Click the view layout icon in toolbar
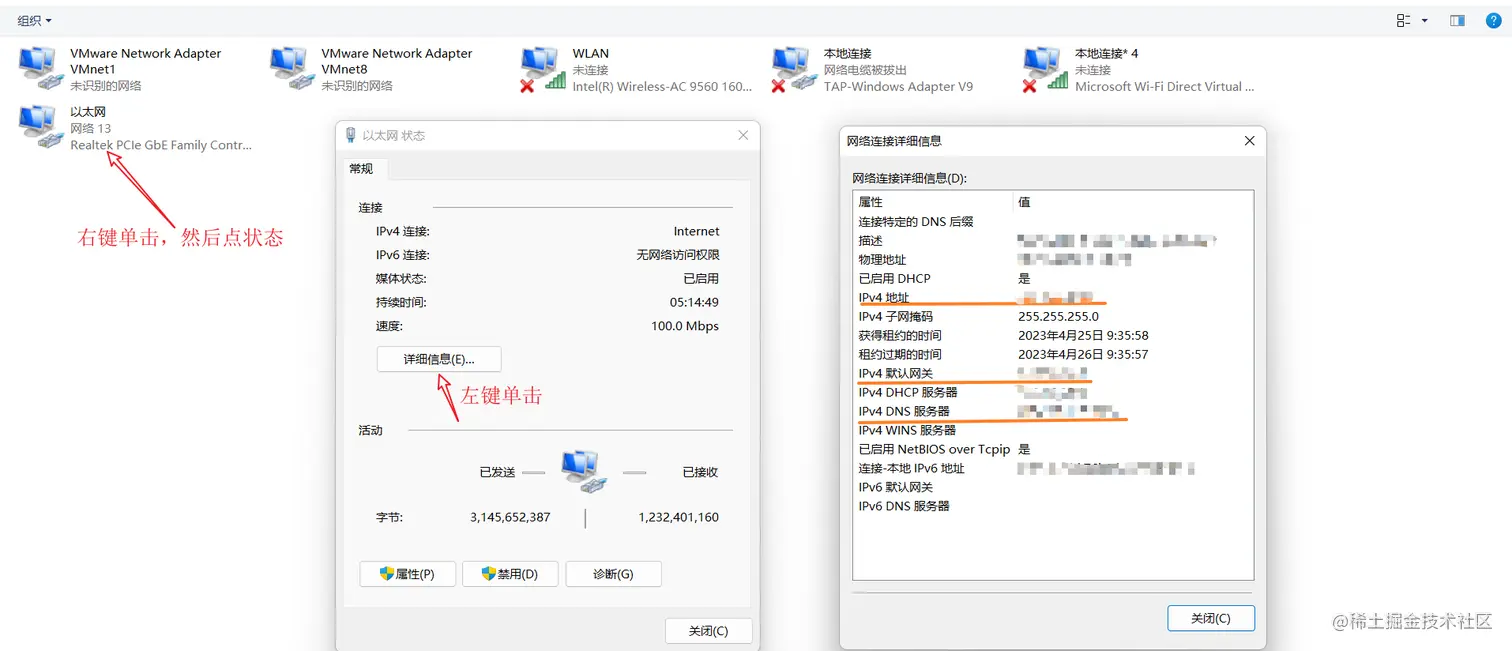 [1403, 21]
